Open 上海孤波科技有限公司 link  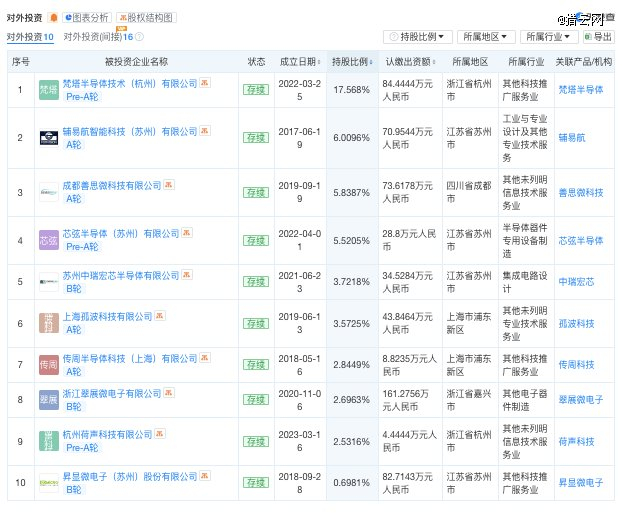pos(108,317)
